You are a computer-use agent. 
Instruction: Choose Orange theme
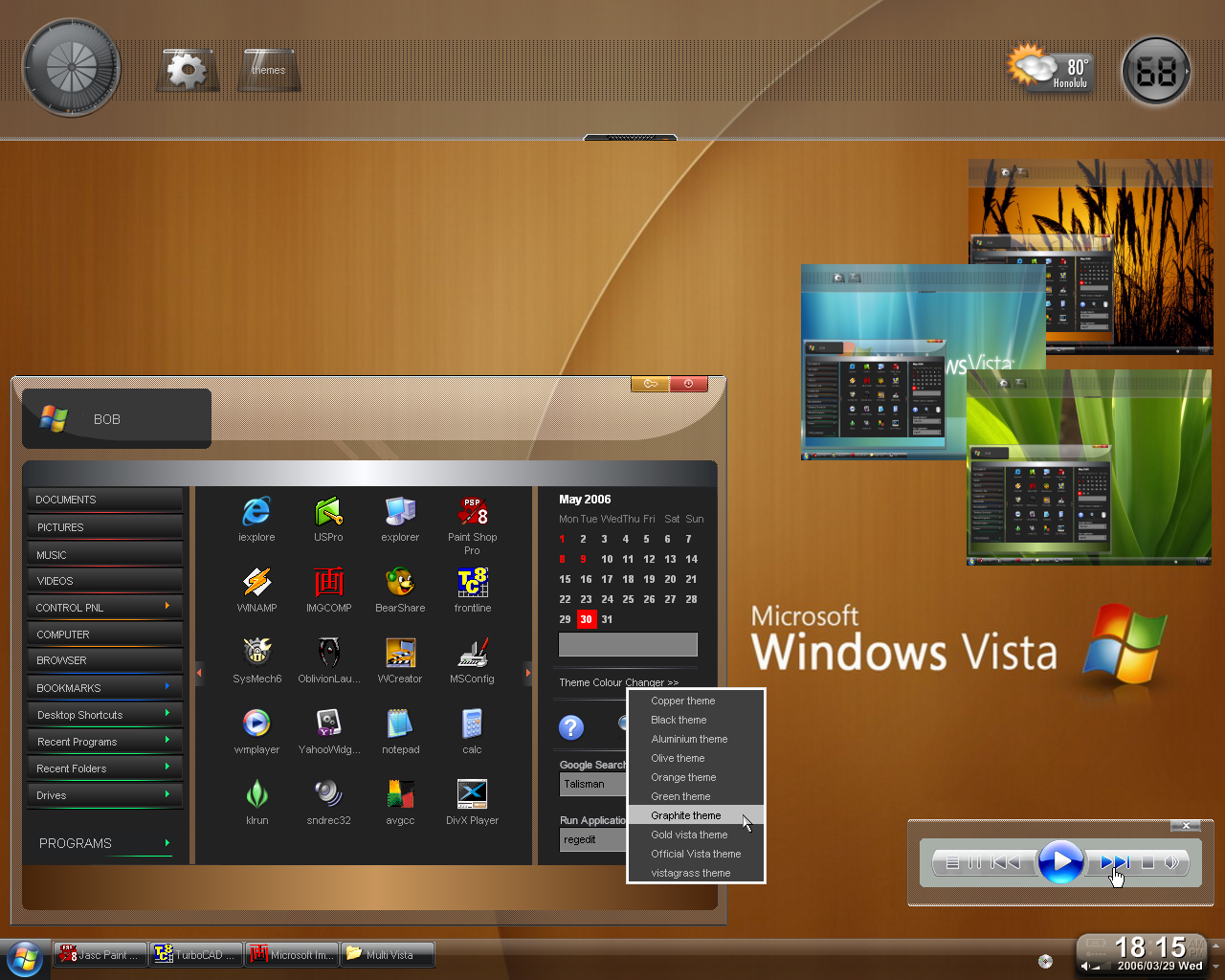696,777
